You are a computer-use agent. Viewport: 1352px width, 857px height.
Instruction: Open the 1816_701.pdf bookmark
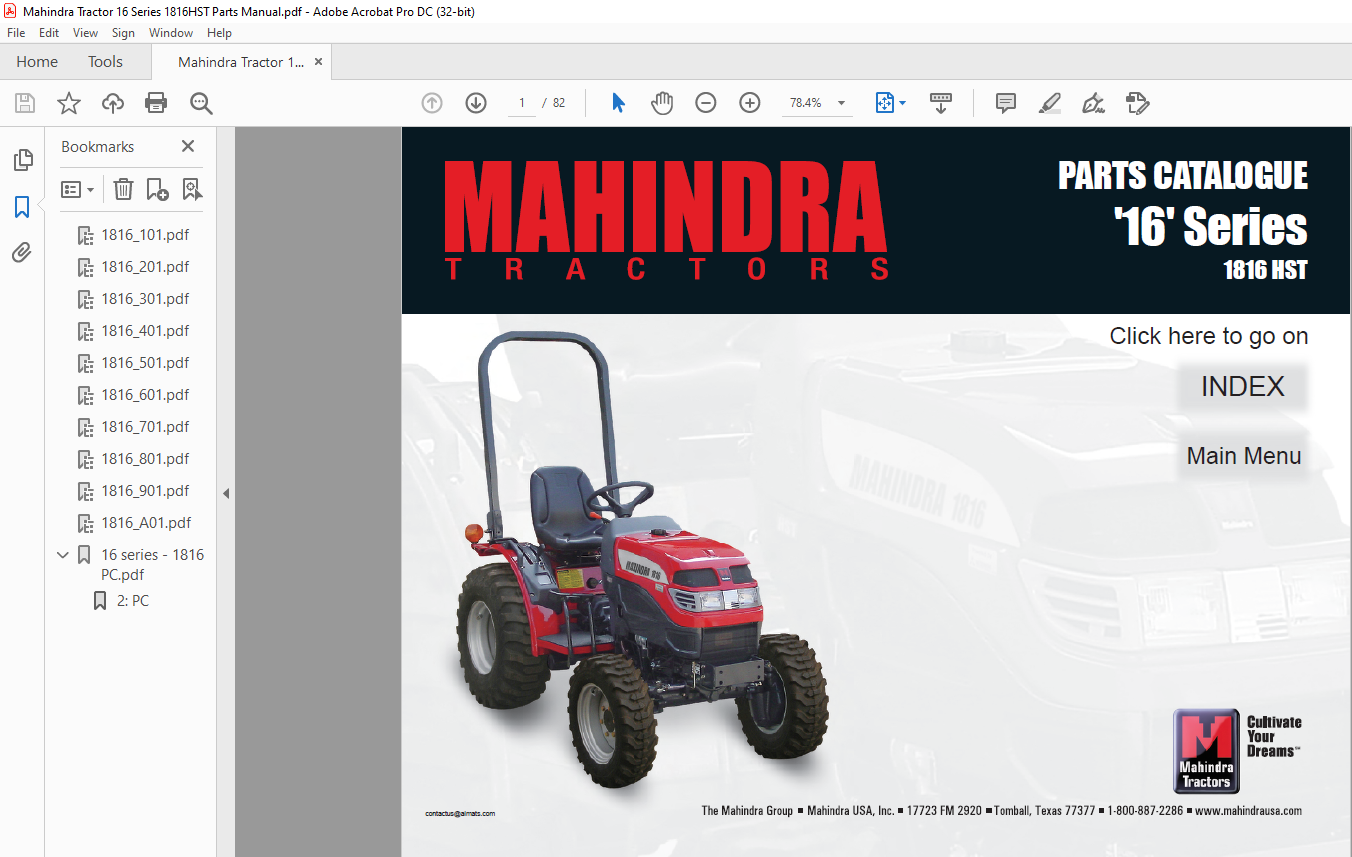(x=145, y=427)
